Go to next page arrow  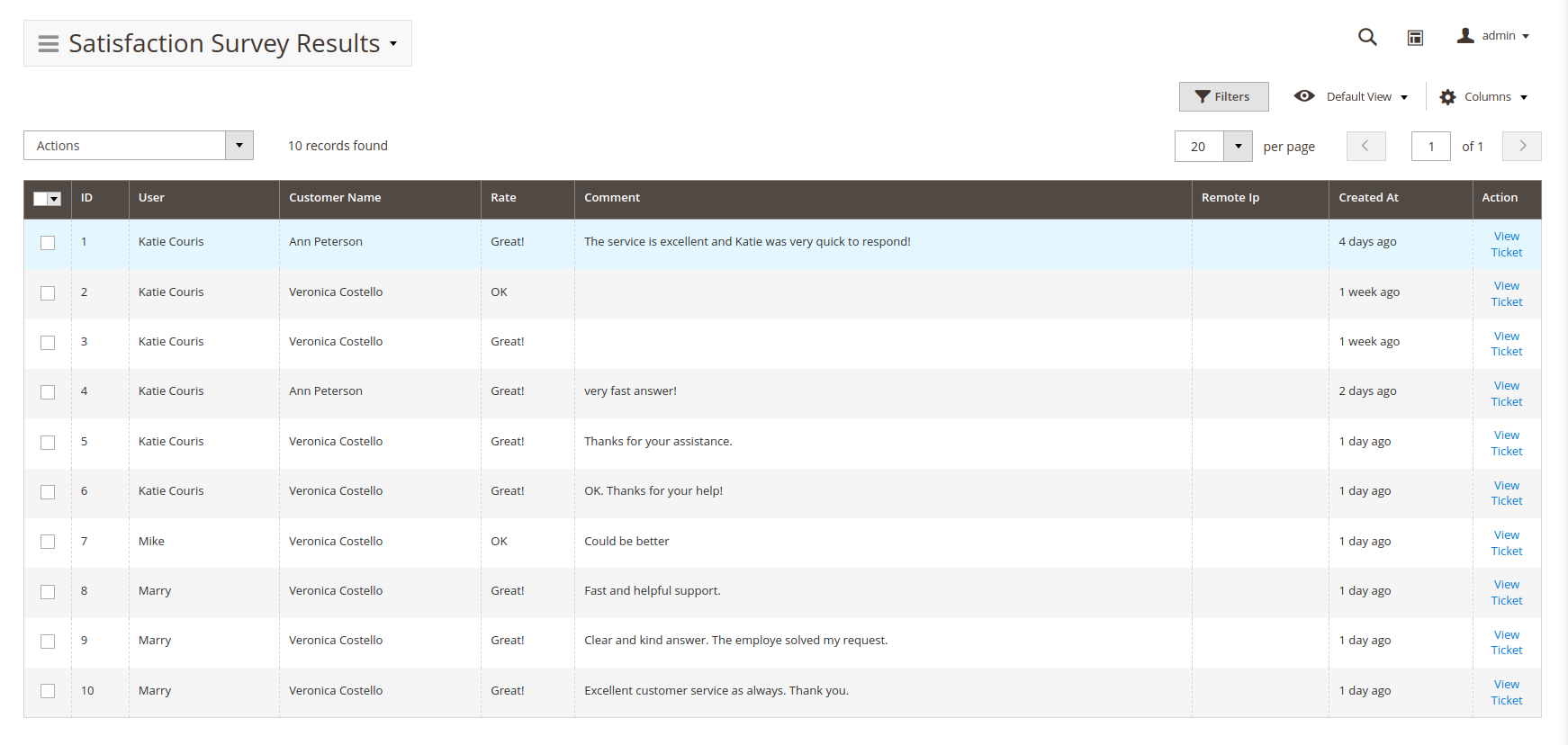pos(1522,146)
